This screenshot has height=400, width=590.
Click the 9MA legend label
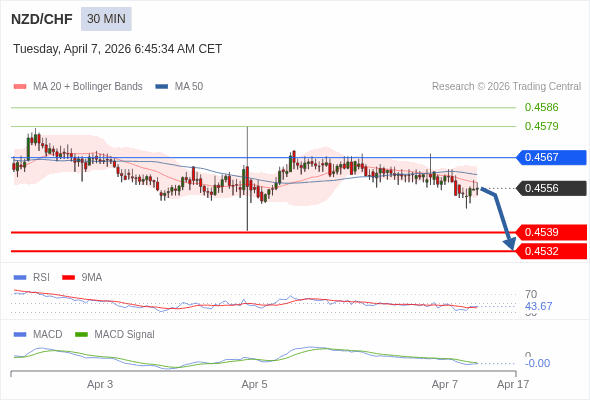coord(91,278)
